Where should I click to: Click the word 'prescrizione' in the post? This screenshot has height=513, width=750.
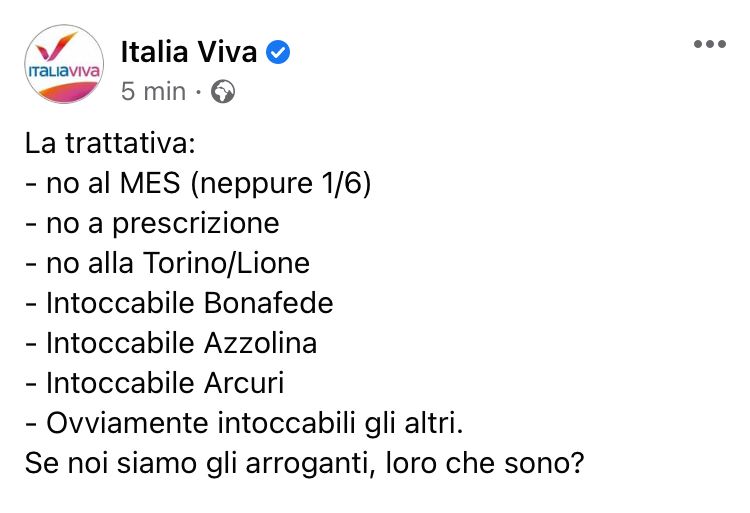(196, 224)
